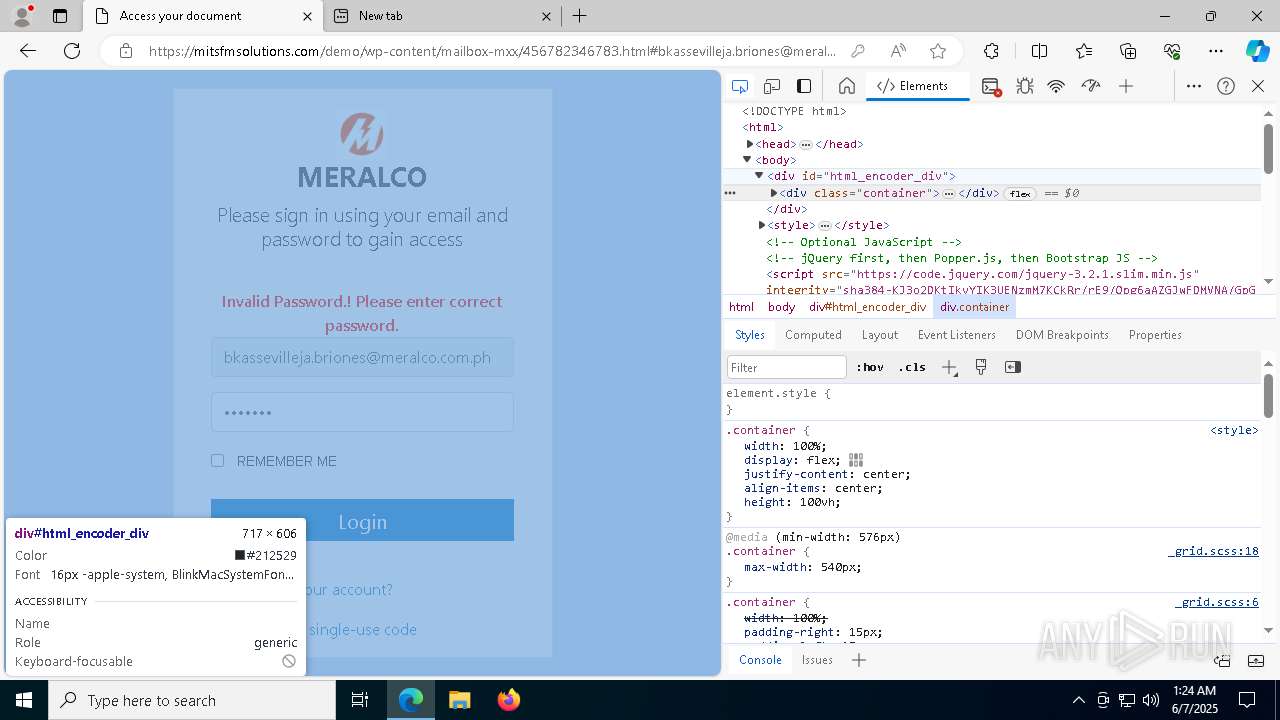Open the Network tool wifi icon
The height and width of the screenshot is (720, 1280).
1056,86
